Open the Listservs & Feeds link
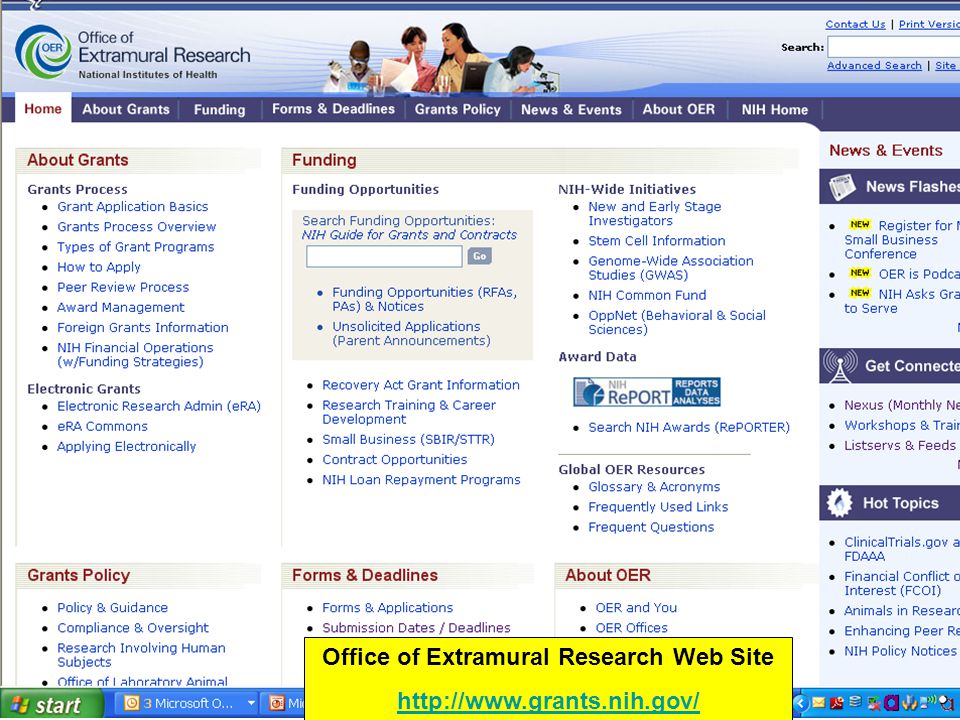This screenshot has width=960, height=720. click(x=900, y=446)
